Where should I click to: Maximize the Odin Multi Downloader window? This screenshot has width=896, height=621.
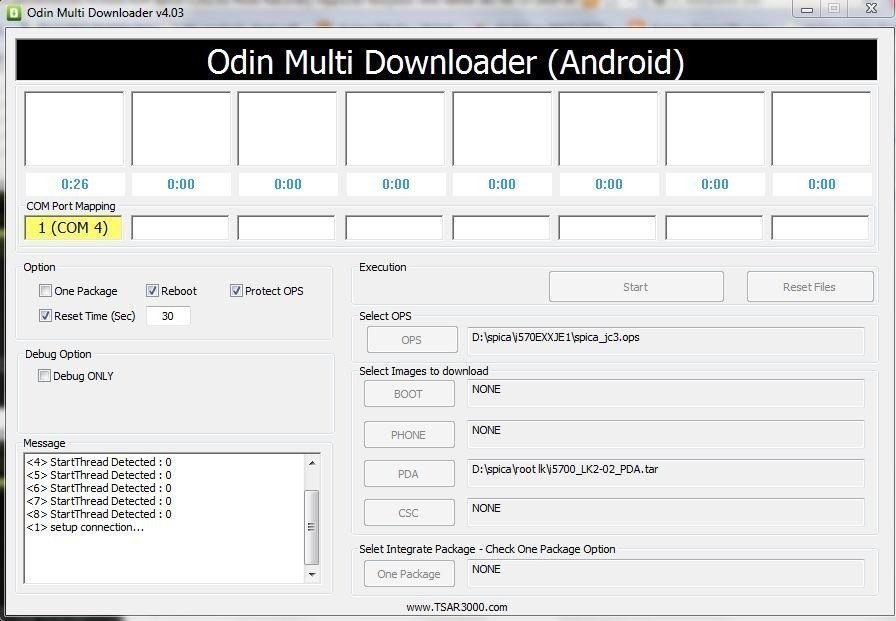tap(834, 9)
